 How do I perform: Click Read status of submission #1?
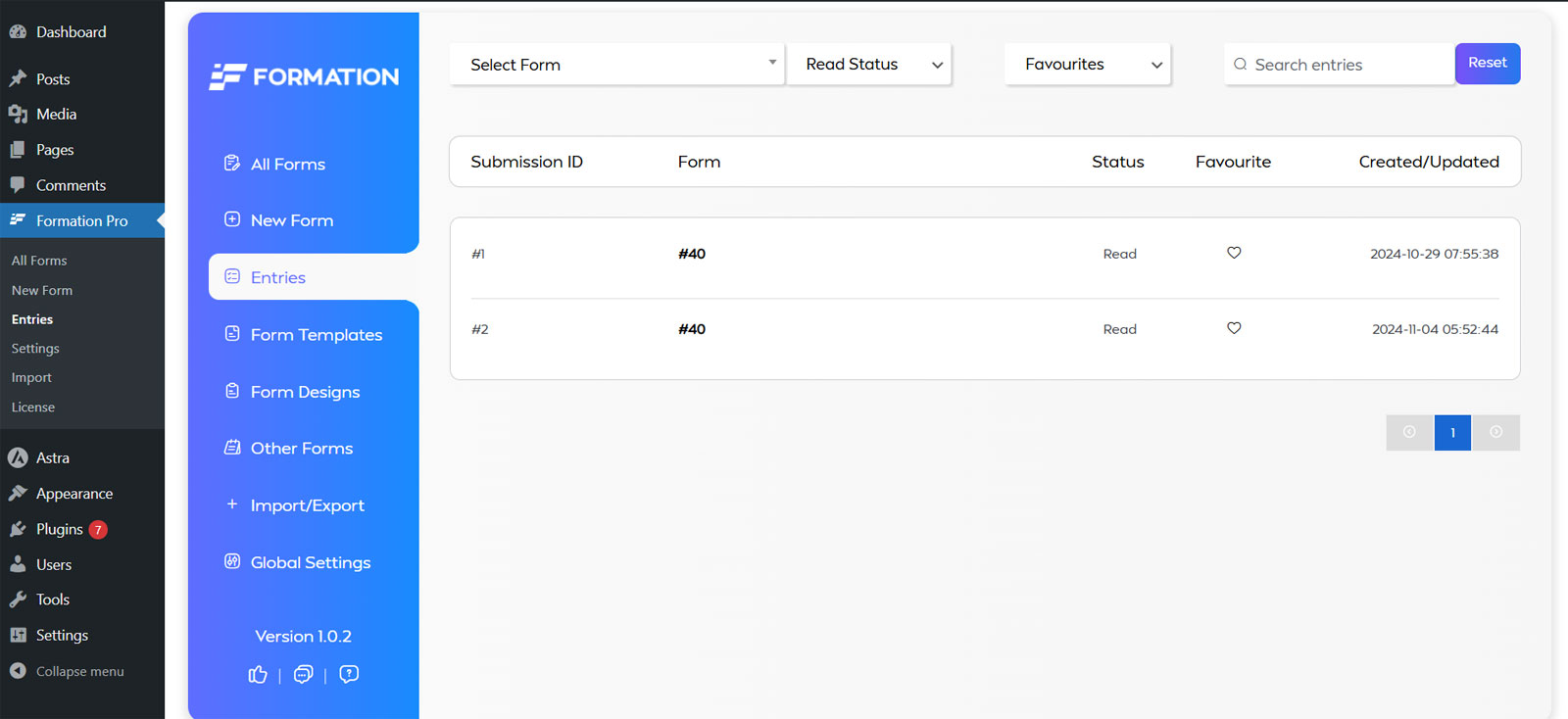(x=1120, y=254)
